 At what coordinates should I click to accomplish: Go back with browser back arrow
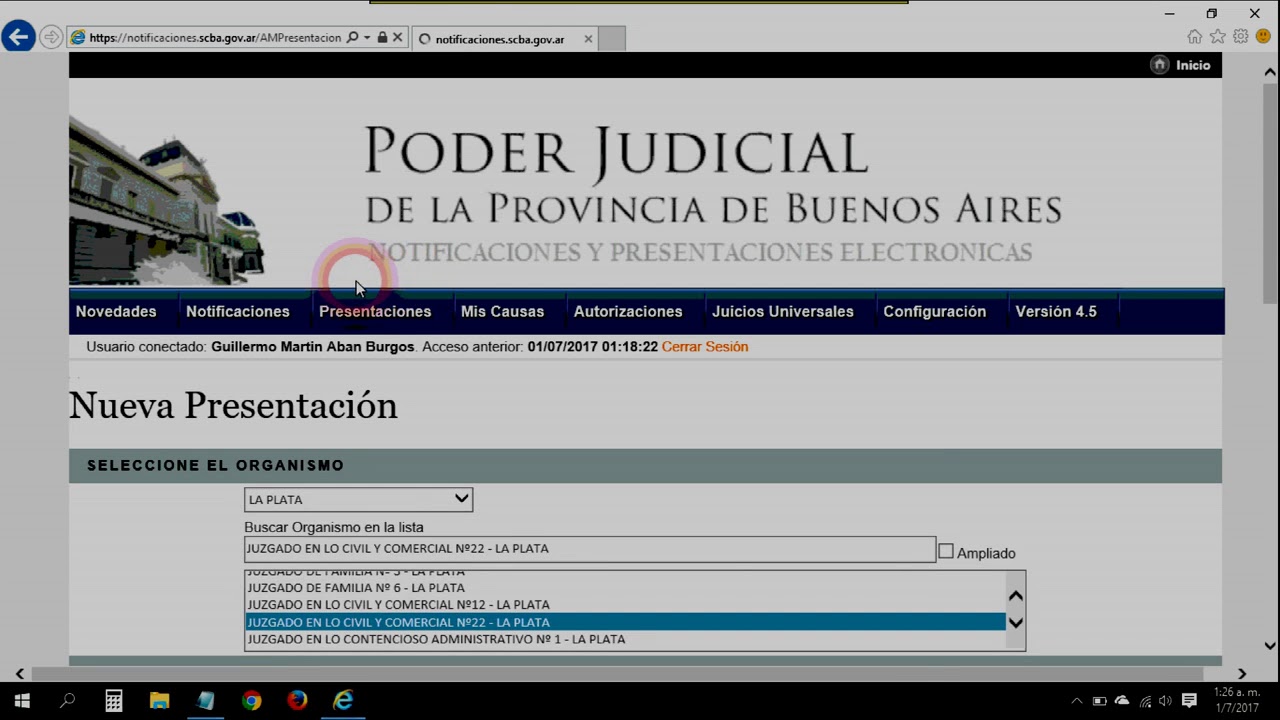click(x=18, y=38)
